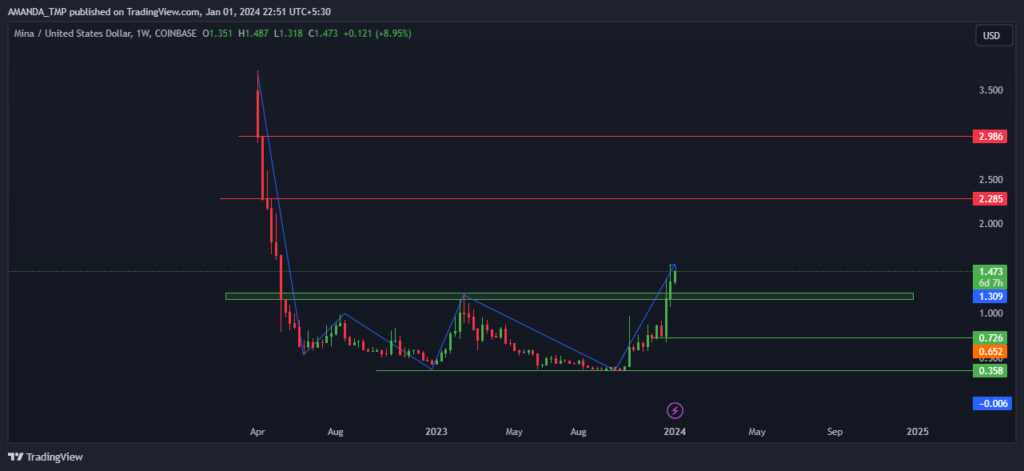Click the current price label 1.473
This screenshot has height=471, width=1024.
point(989,271)
